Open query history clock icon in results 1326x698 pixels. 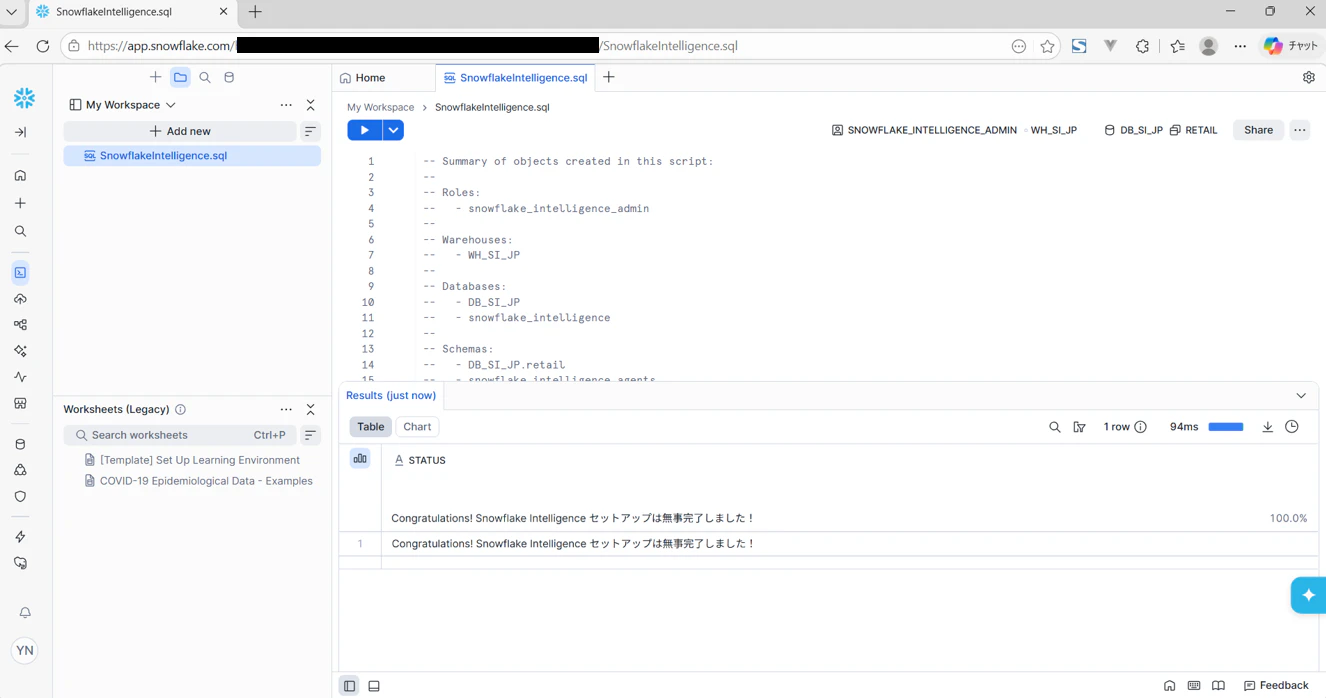pos(1292,427)
